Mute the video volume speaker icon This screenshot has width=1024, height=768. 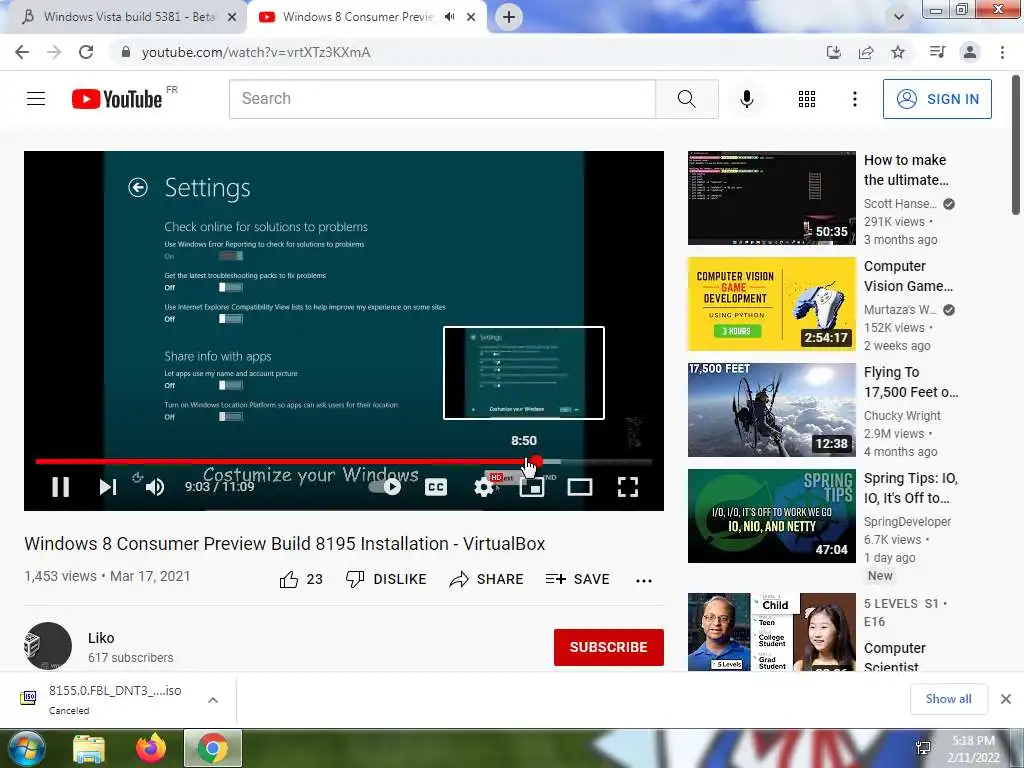155,487
